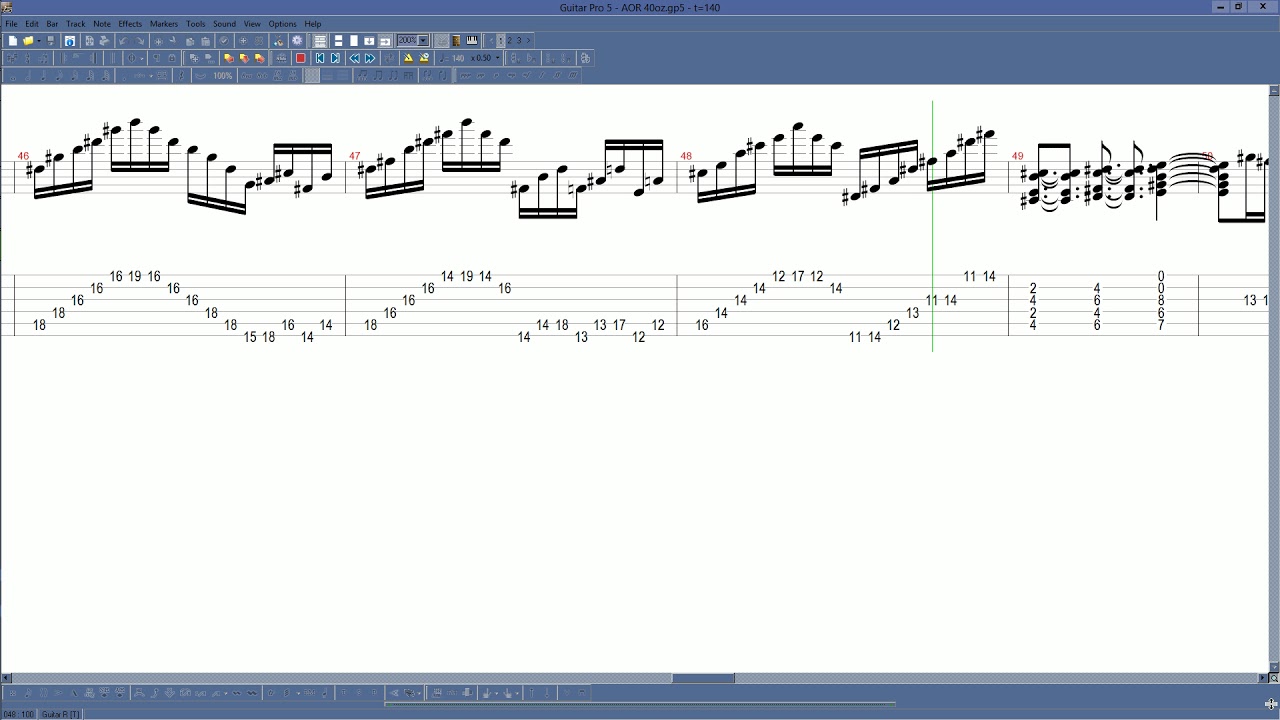This screenshot has width=1280, height=720.
Task: Go to the previous page arrow
Action: coord(491,41)
